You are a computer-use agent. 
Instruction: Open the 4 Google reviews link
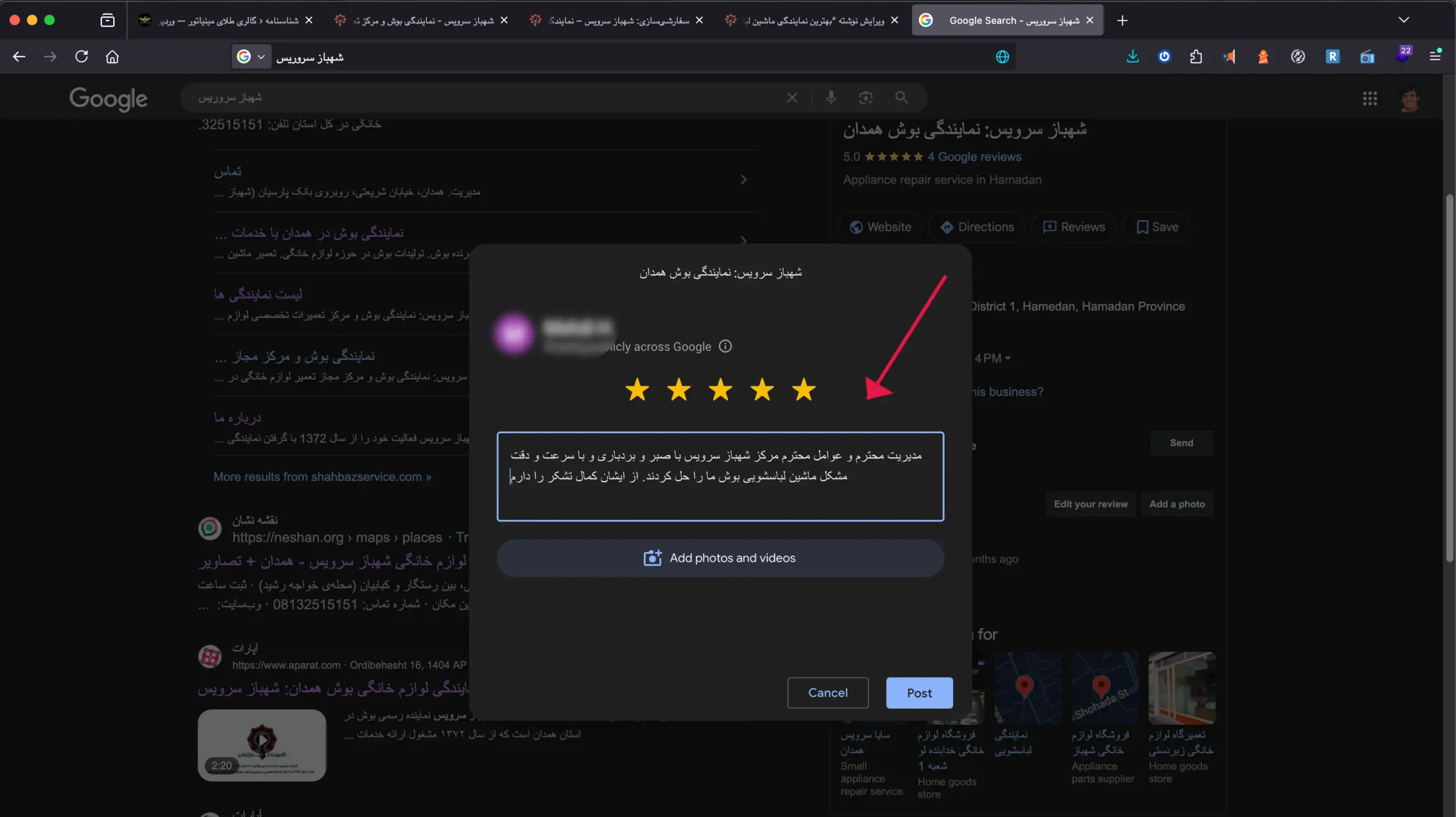974,157
